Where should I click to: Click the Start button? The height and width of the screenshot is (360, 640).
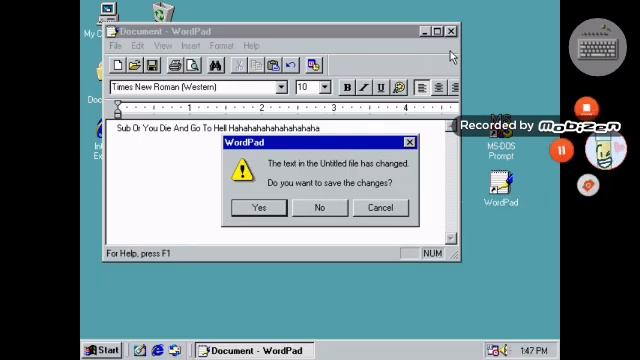click(x=102, y=350)
